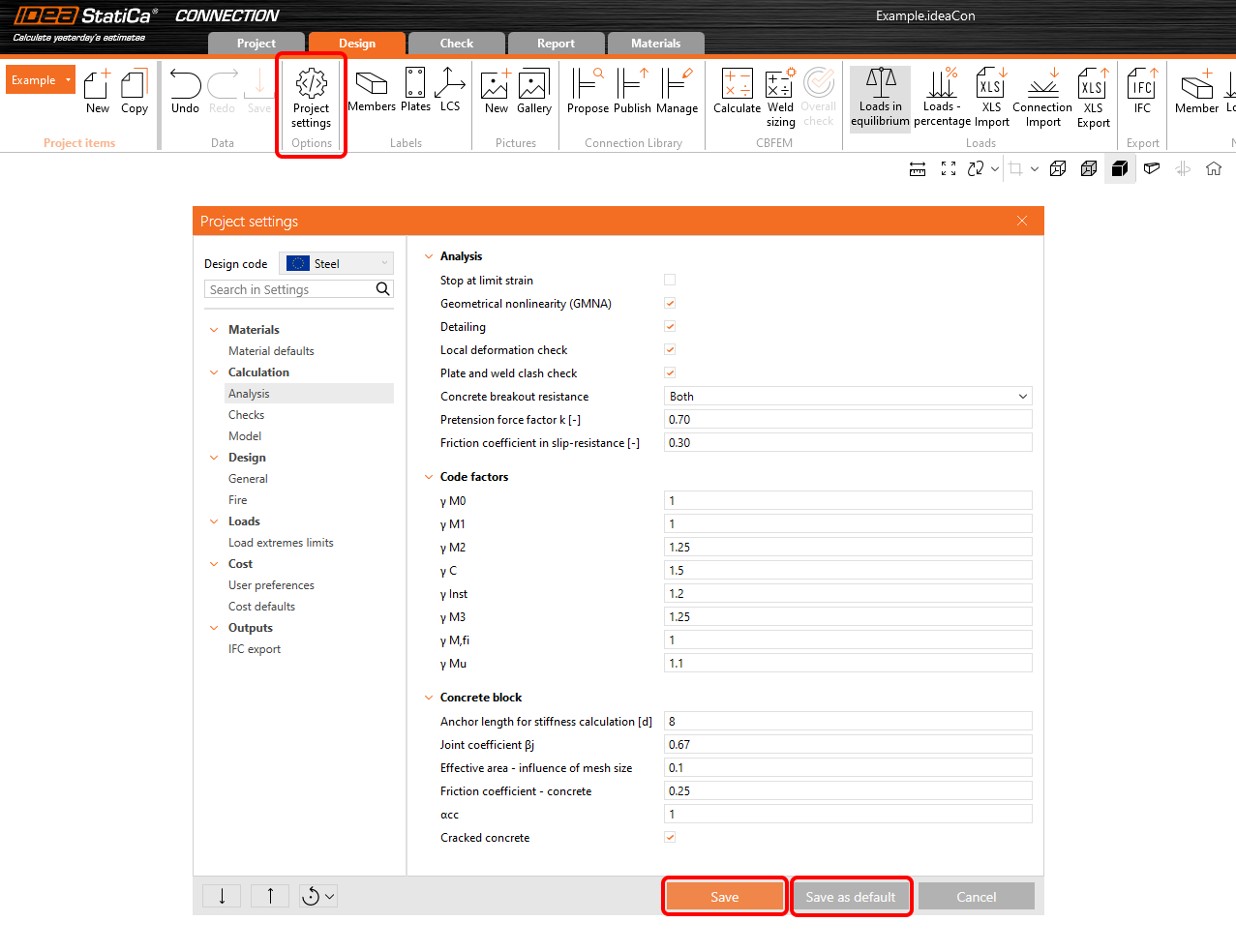Start XLS Import of loads
Image resolution: width=1236 pixels, height=952 pixels.
click(x=990, y=92)
